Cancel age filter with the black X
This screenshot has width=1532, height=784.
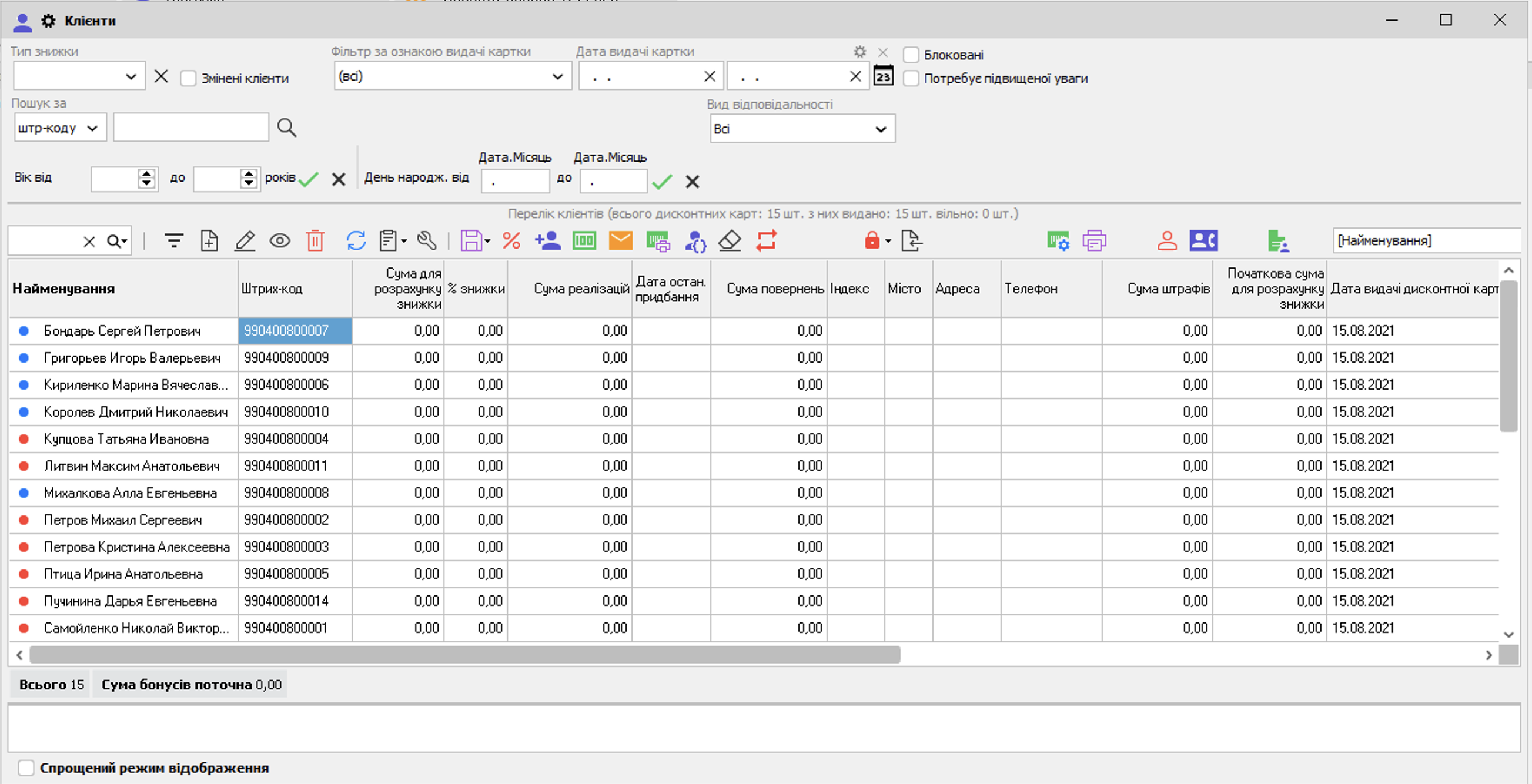[x=339, y=179]
